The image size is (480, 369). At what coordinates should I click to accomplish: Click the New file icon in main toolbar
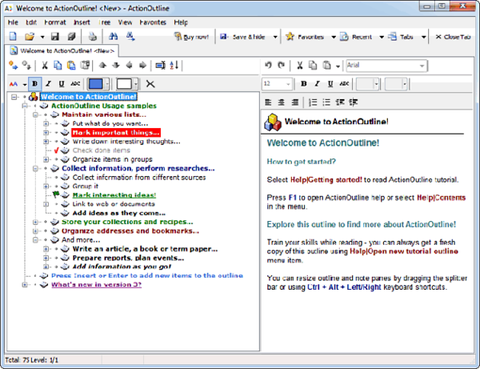13,36
